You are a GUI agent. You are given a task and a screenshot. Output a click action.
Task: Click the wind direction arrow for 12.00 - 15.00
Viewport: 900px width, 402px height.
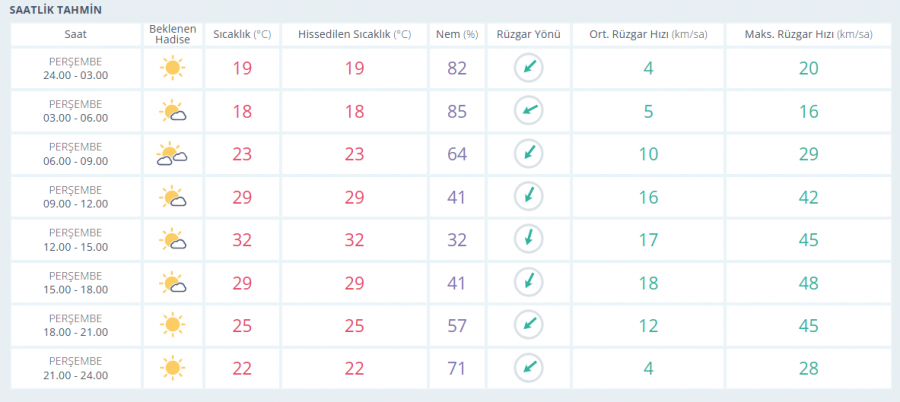click(x=528, y=239)
